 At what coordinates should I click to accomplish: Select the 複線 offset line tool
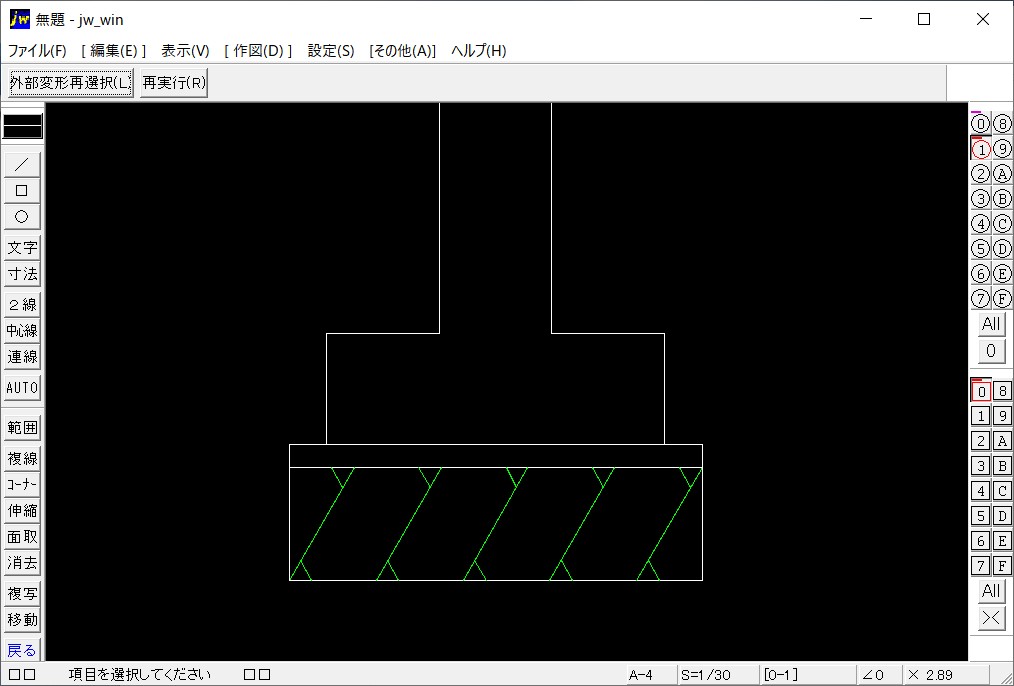[22, 458]
